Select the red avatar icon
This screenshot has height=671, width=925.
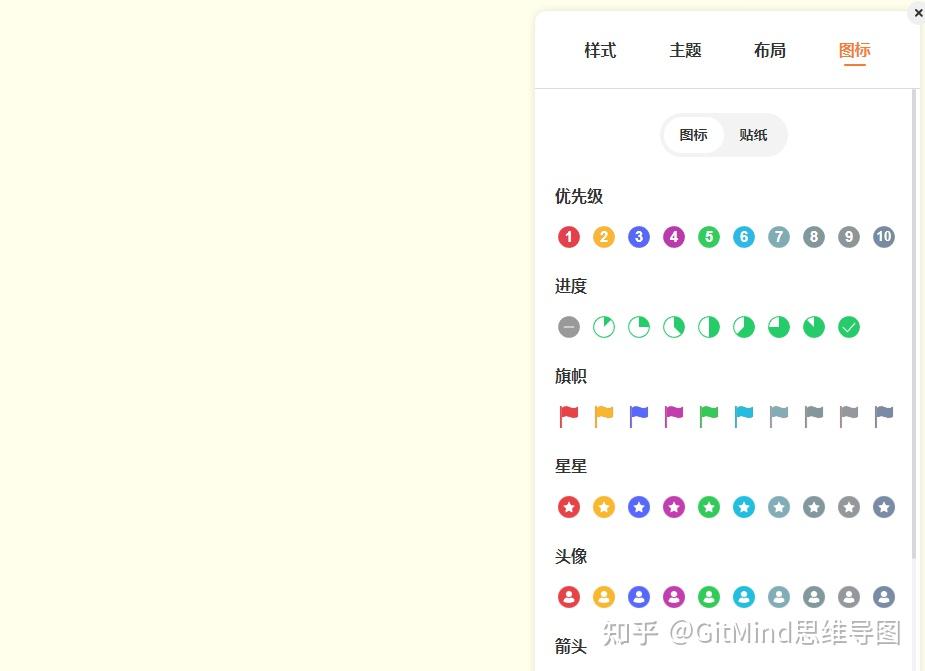pos(569,596)
